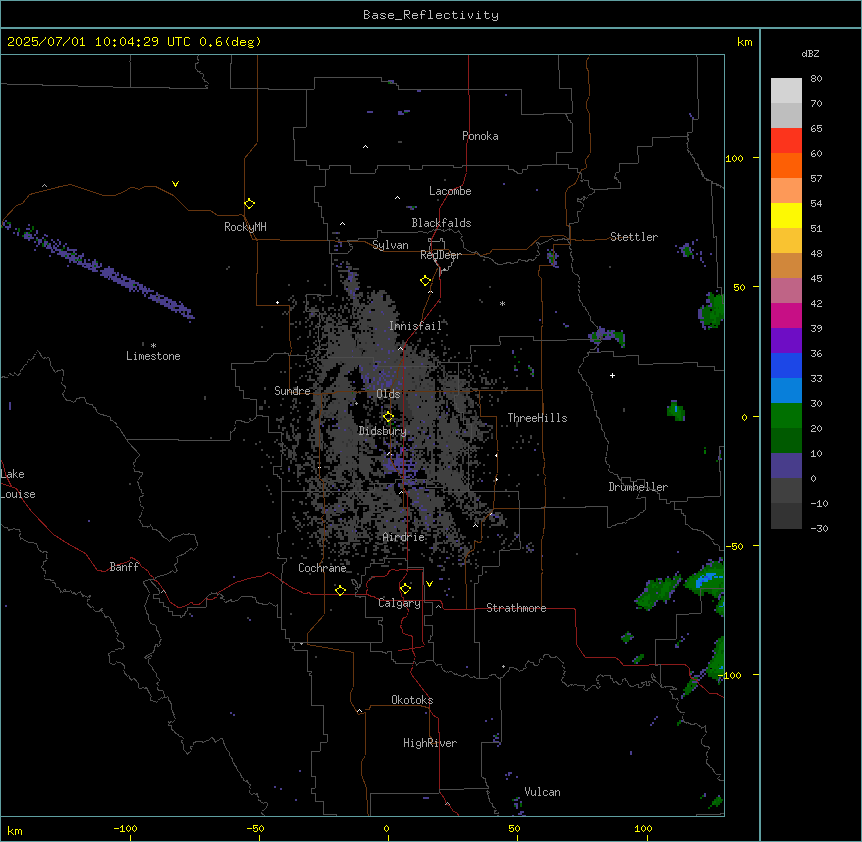862x842 pixels.
Task: Click the white plus marker near Drumheller
Action: point(612,375)
